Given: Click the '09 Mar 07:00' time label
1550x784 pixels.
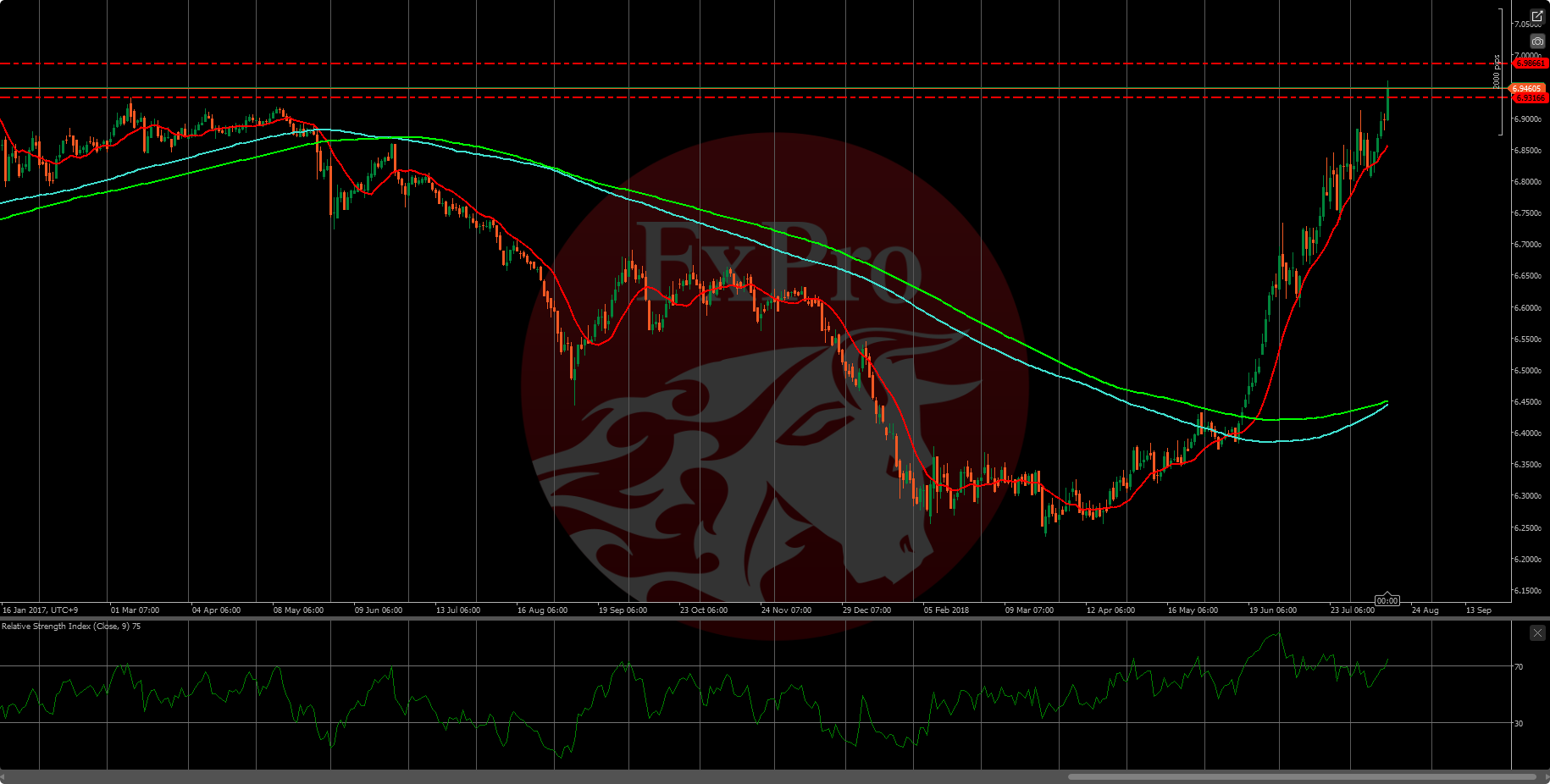Looking at the screenshot, I should click(x=1029, y=610).
